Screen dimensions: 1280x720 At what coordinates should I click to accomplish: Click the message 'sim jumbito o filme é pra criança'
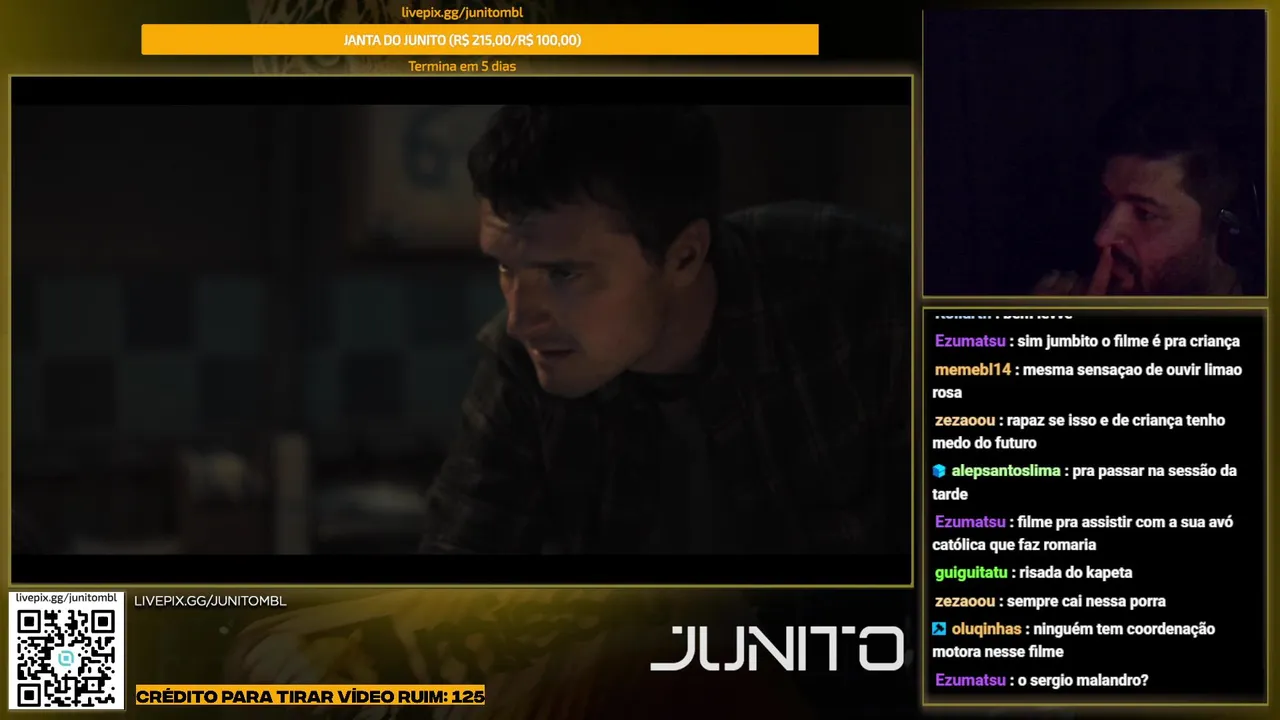point(1129,341)
